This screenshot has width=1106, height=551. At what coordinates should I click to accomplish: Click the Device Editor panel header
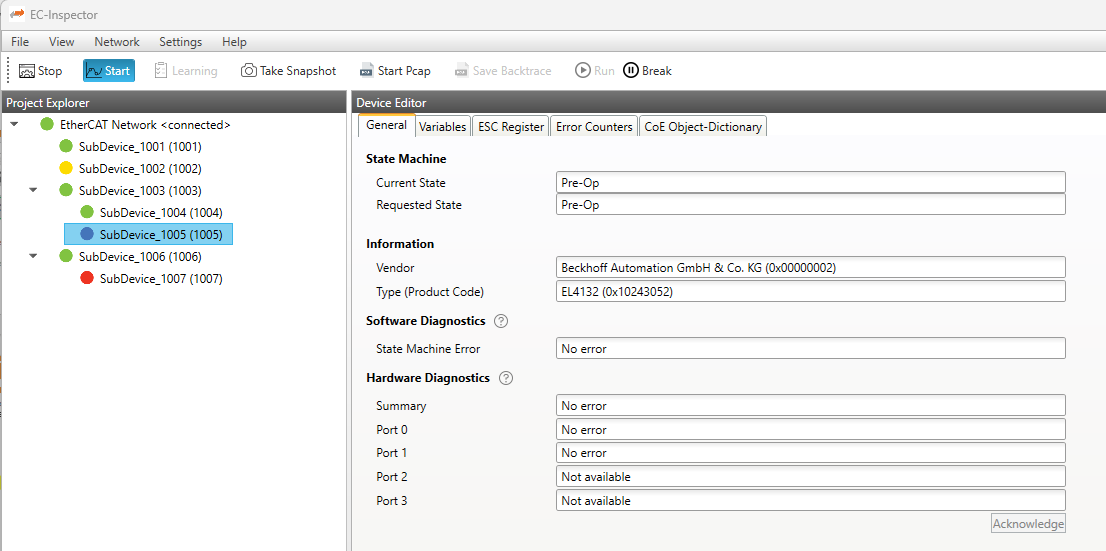point(728,103)
